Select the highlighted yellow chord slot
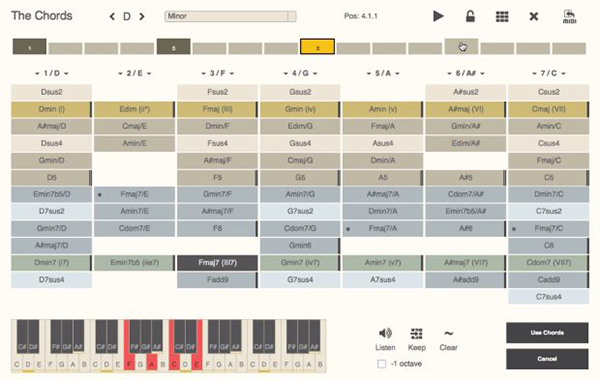600x380 pixels. 317,47
